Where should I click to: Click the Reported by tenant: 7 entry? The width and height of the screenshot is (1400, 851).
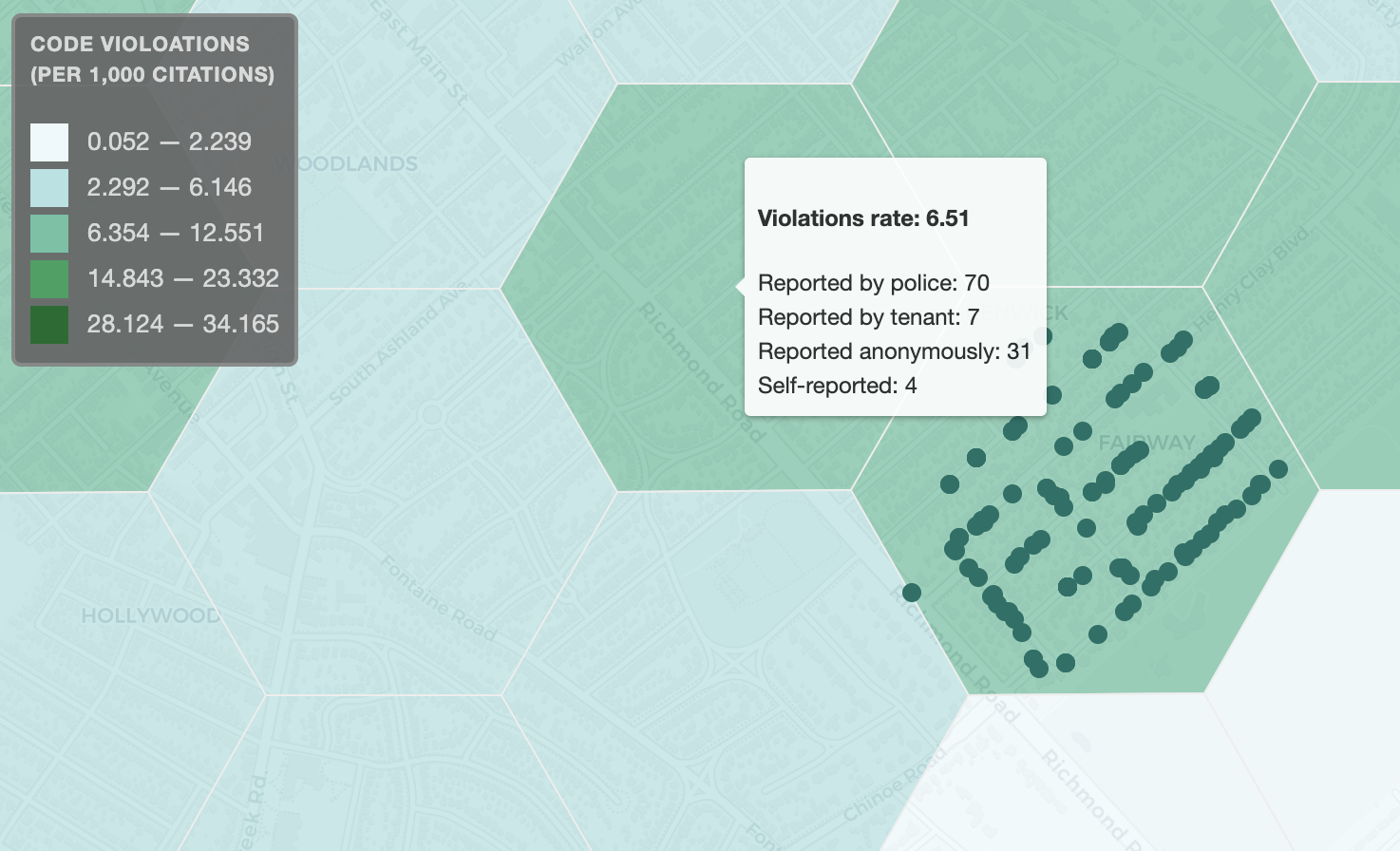click(x=867, y=317)
